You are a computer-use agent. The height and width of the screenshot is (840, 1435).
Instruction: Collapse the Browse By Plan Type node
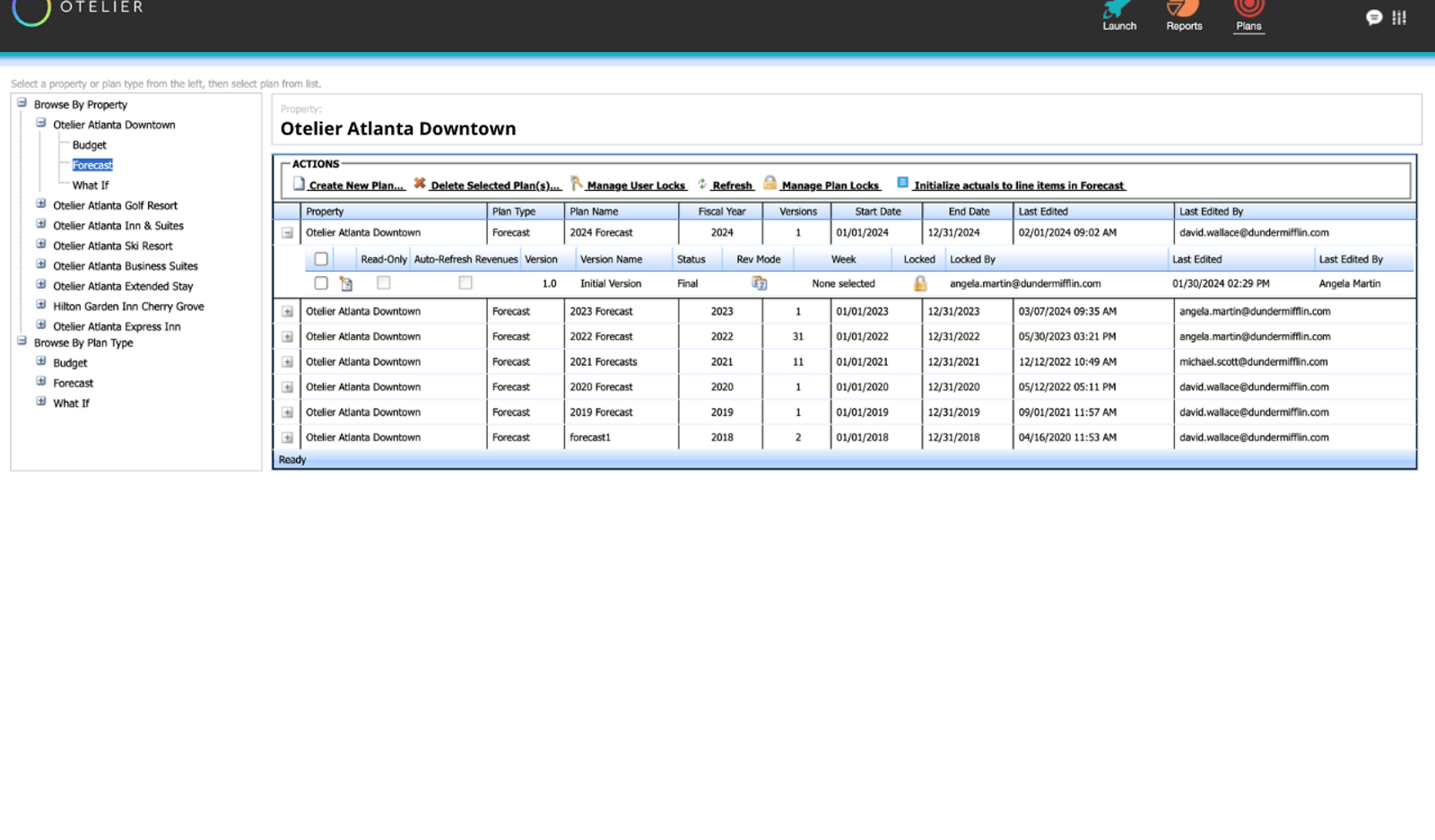coord(22,341)
